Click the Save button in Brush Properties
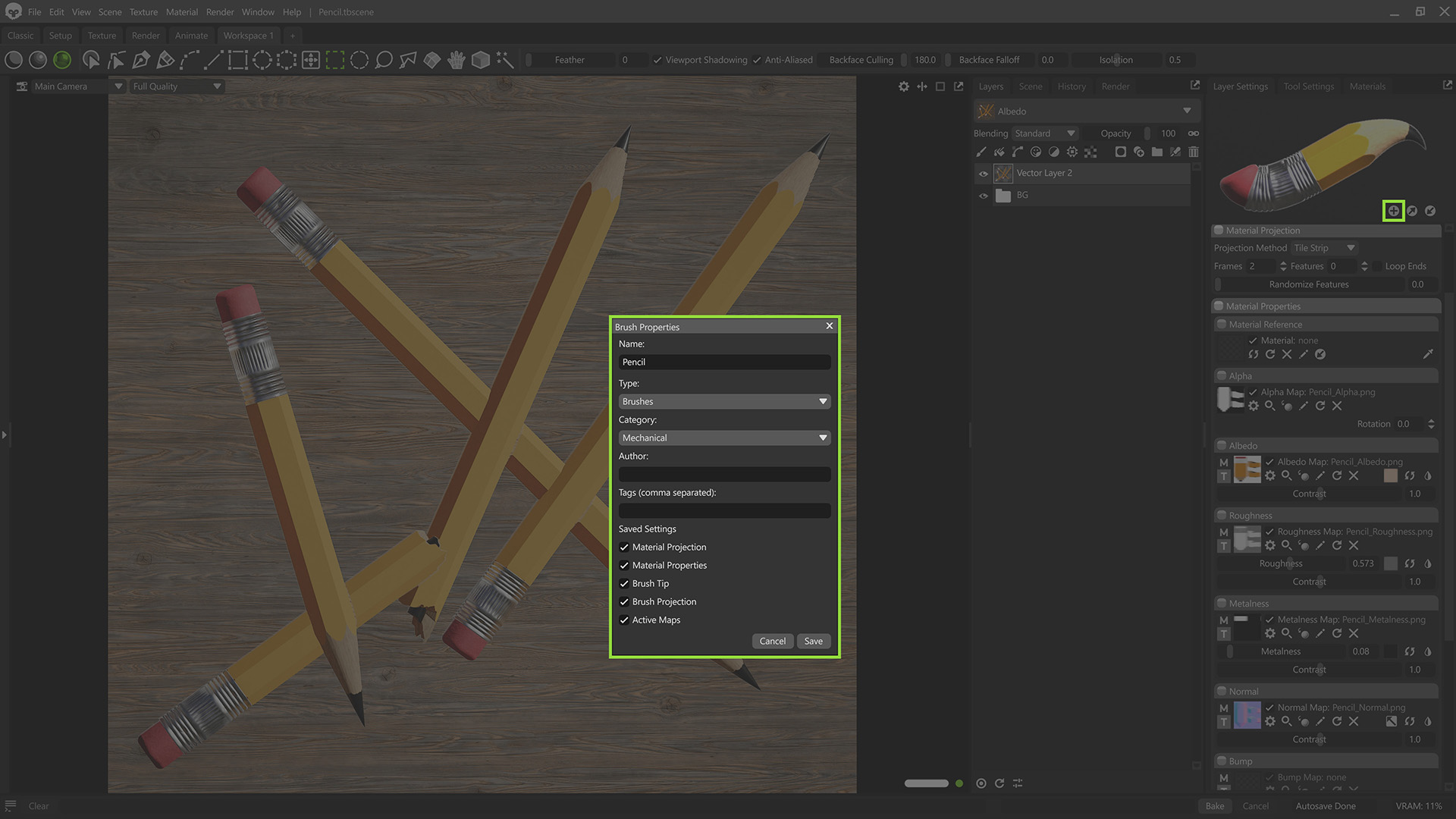 813,642
